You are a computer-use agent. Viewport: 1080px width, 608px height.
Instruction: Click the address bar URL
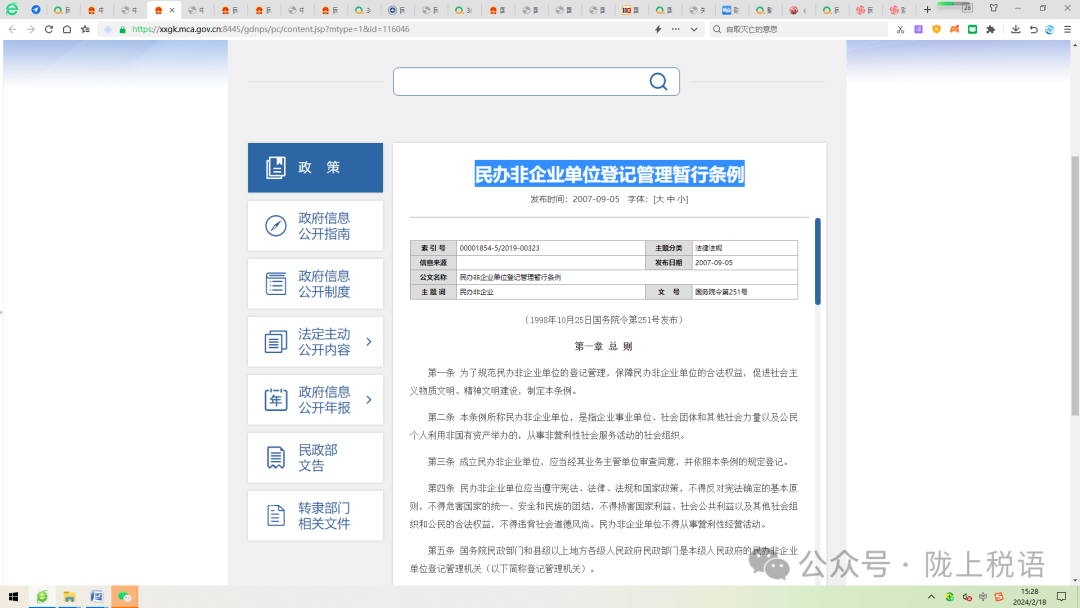(271, 29)
